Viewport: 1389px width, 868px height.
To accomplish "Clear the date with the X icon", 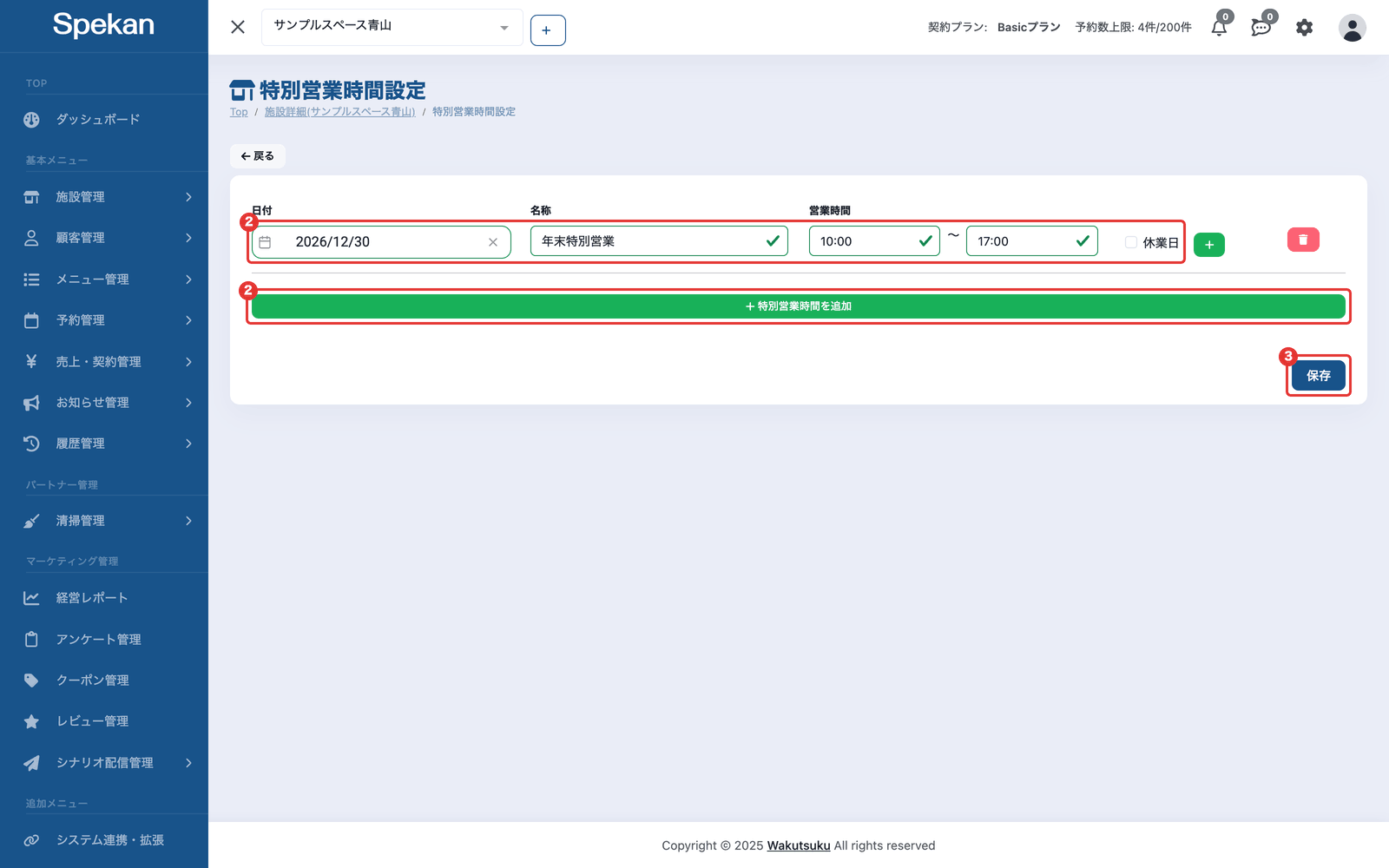I will point(493,242).
